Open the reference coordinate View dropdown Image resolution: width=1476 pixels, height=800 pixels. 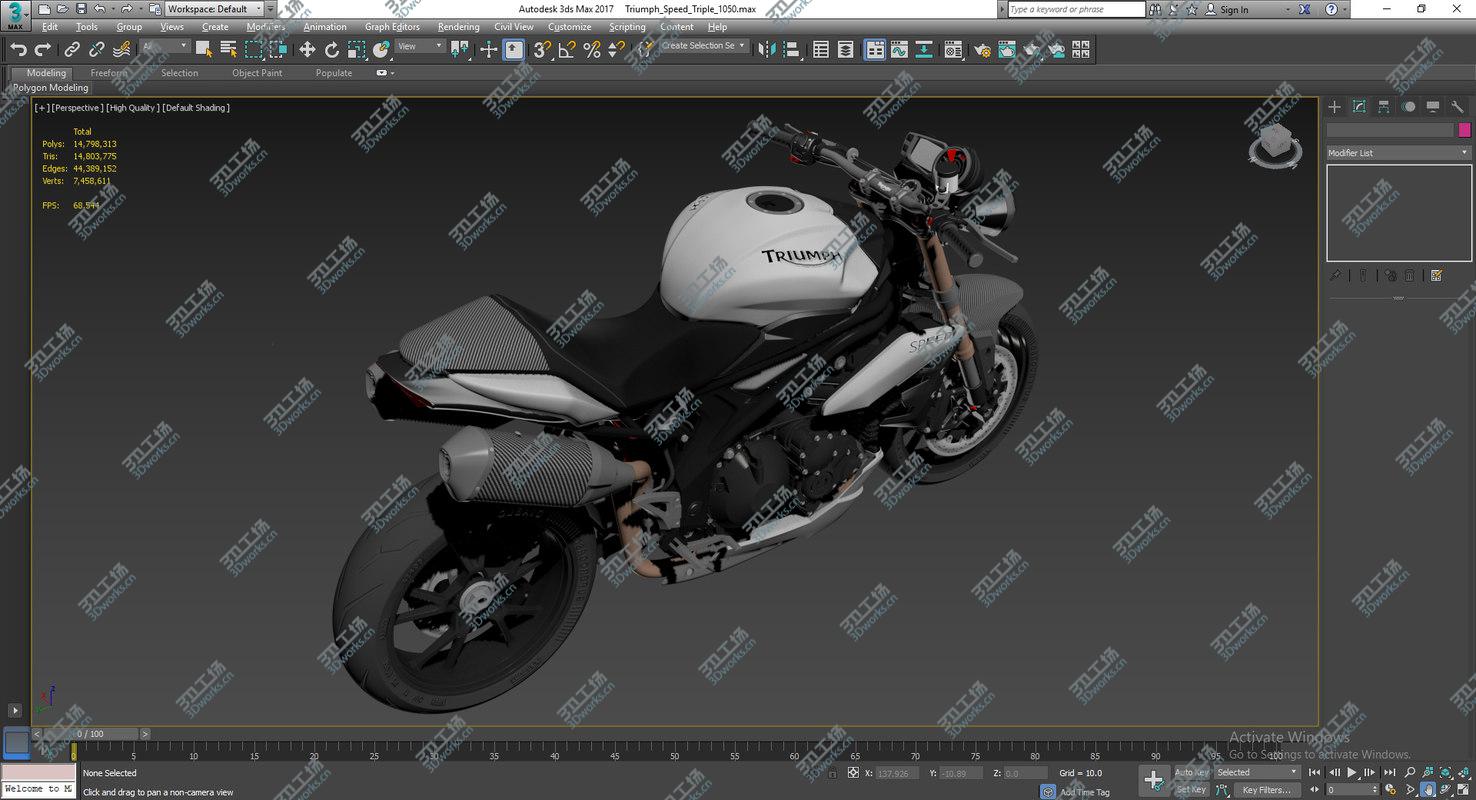[420, 46]
